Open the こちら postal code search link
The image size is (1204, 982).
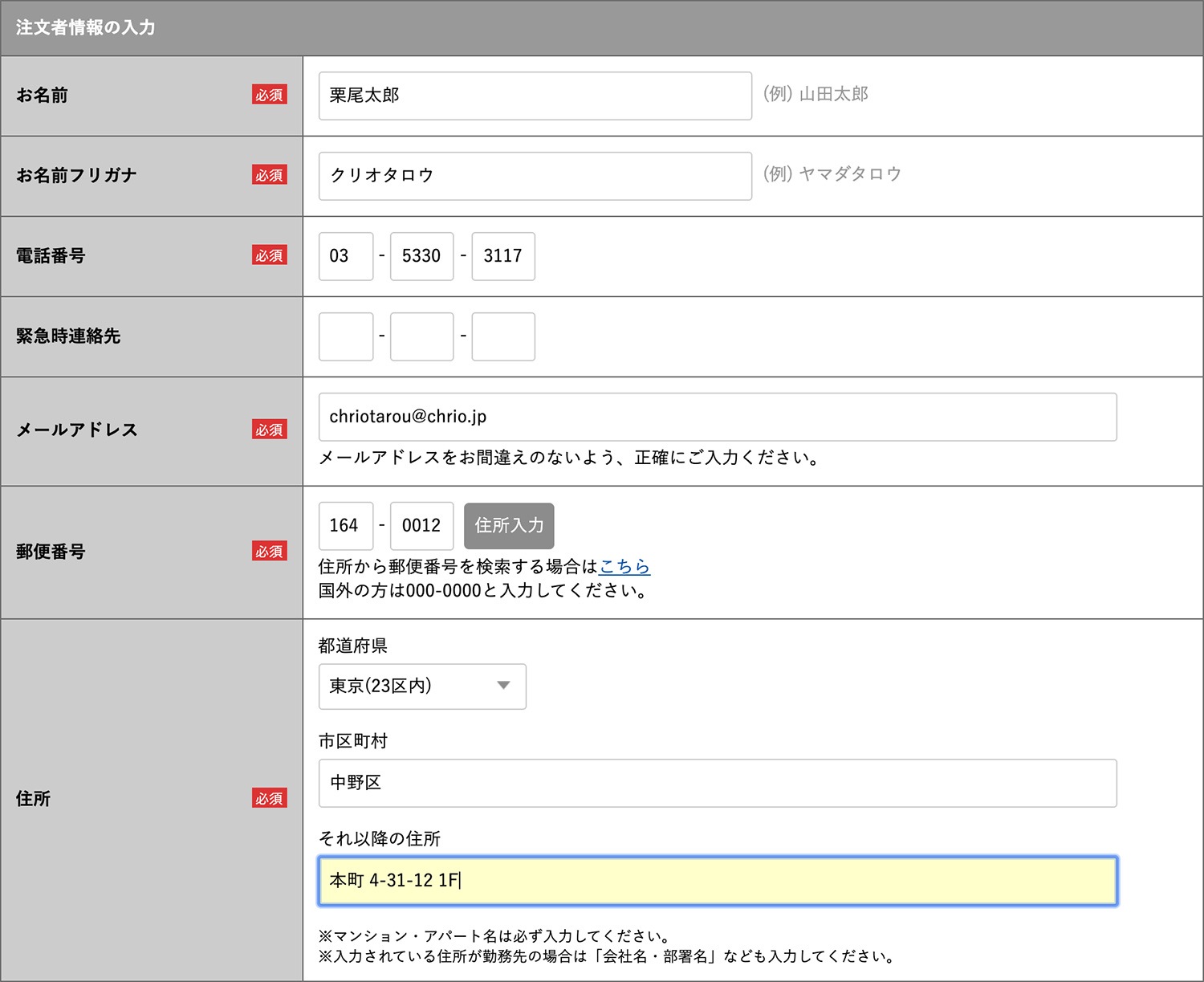coord(624,567)
